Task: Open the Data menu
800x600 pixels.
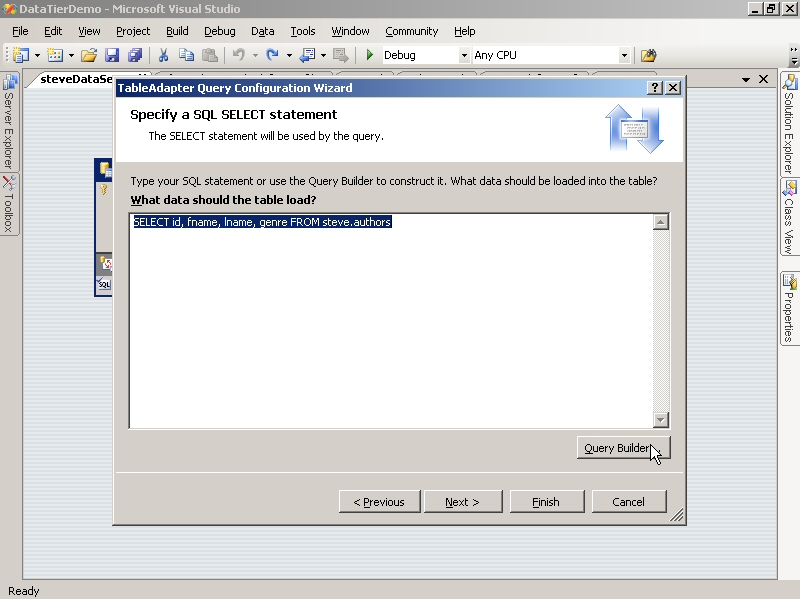Action: click(263, 31)
